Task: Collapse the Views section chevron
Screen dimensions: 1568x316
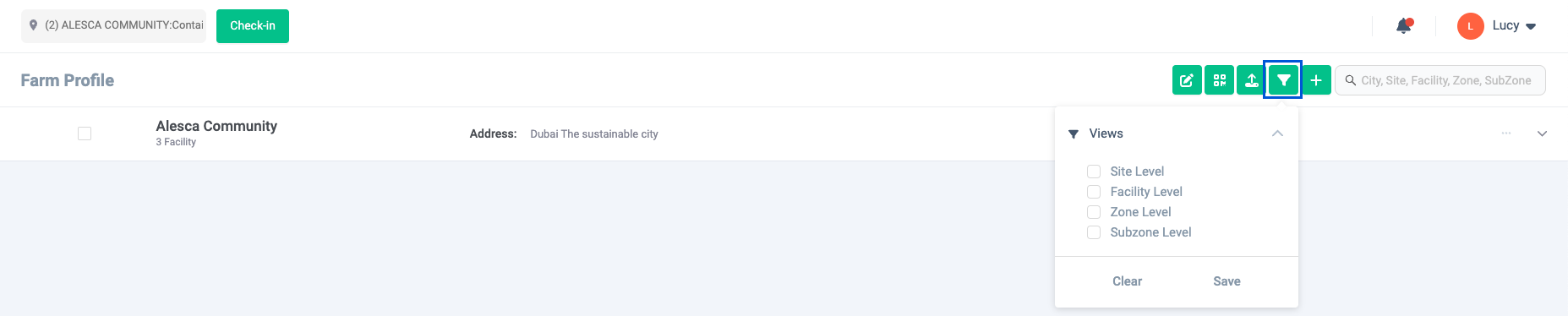Action: 1277,133
